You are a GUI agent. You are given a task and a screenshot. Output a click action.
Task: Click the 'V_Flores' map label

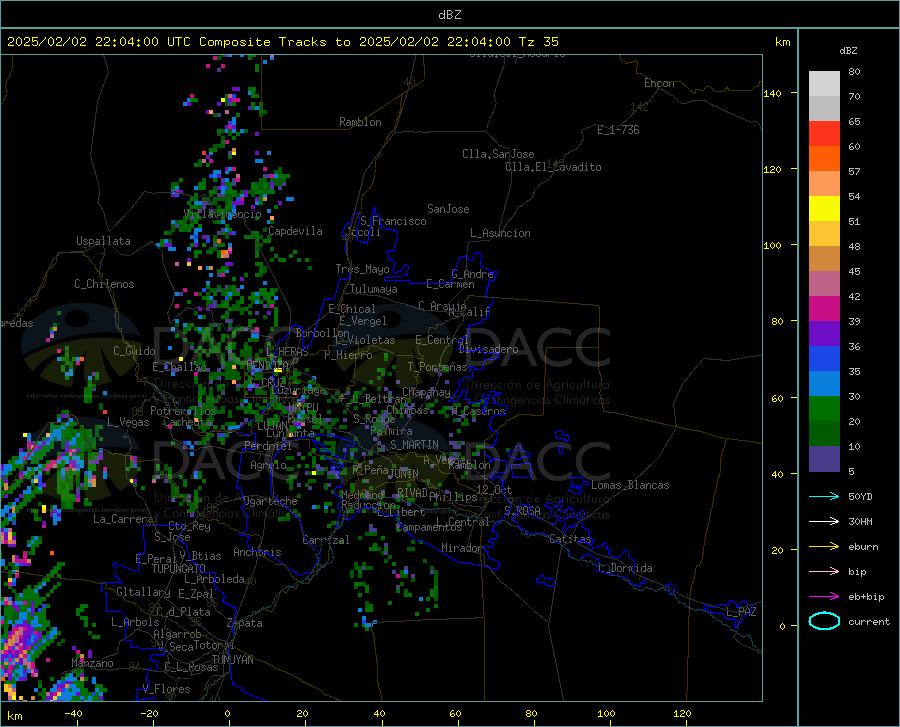point(166,689)
